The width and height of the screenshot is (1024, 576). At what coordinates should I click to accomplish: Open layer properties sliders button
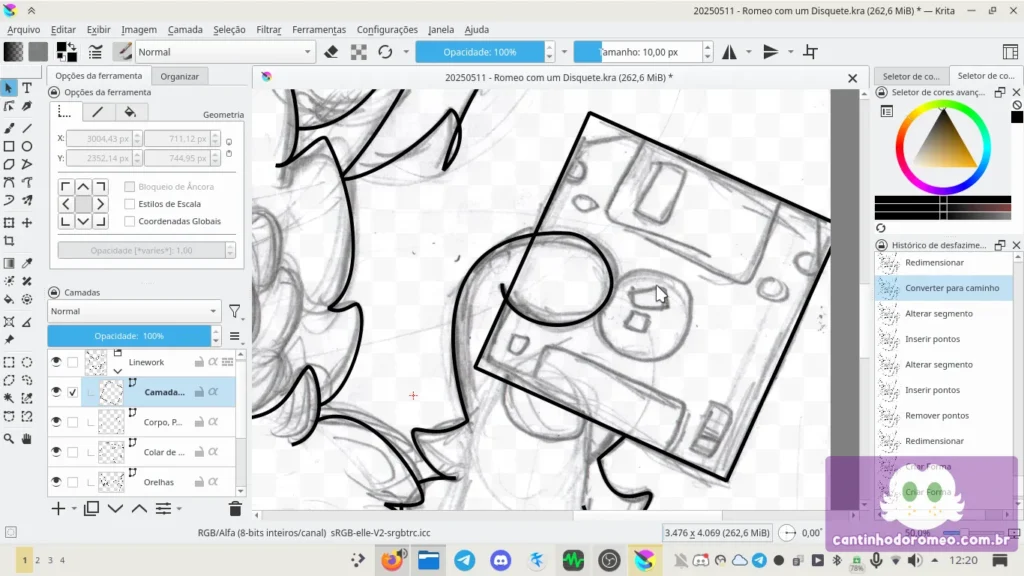(x=163, y=508)
